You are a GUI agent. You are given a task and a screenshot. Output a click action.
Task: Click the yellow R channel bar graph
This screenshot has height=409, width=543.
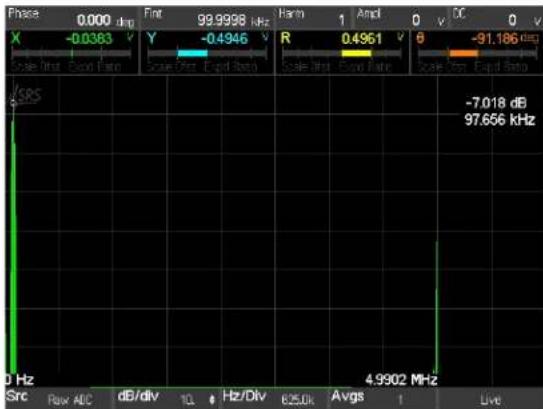[x=342, y=53]
